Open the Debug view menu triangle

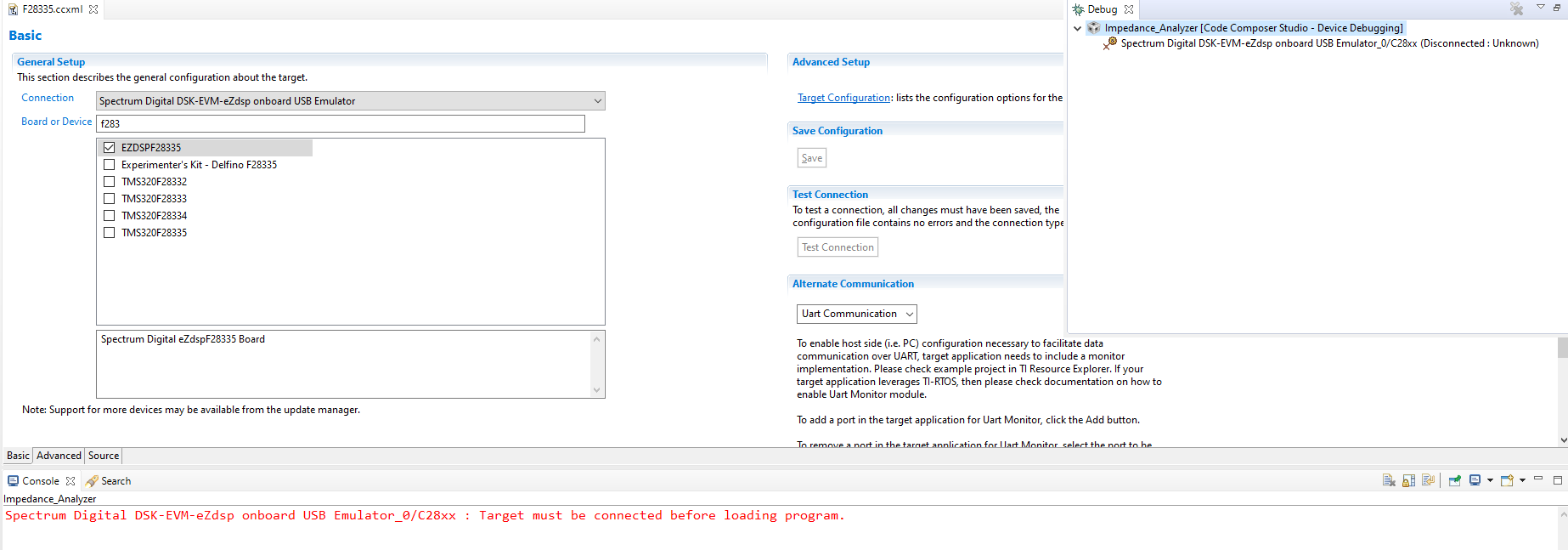point(1540,7)
